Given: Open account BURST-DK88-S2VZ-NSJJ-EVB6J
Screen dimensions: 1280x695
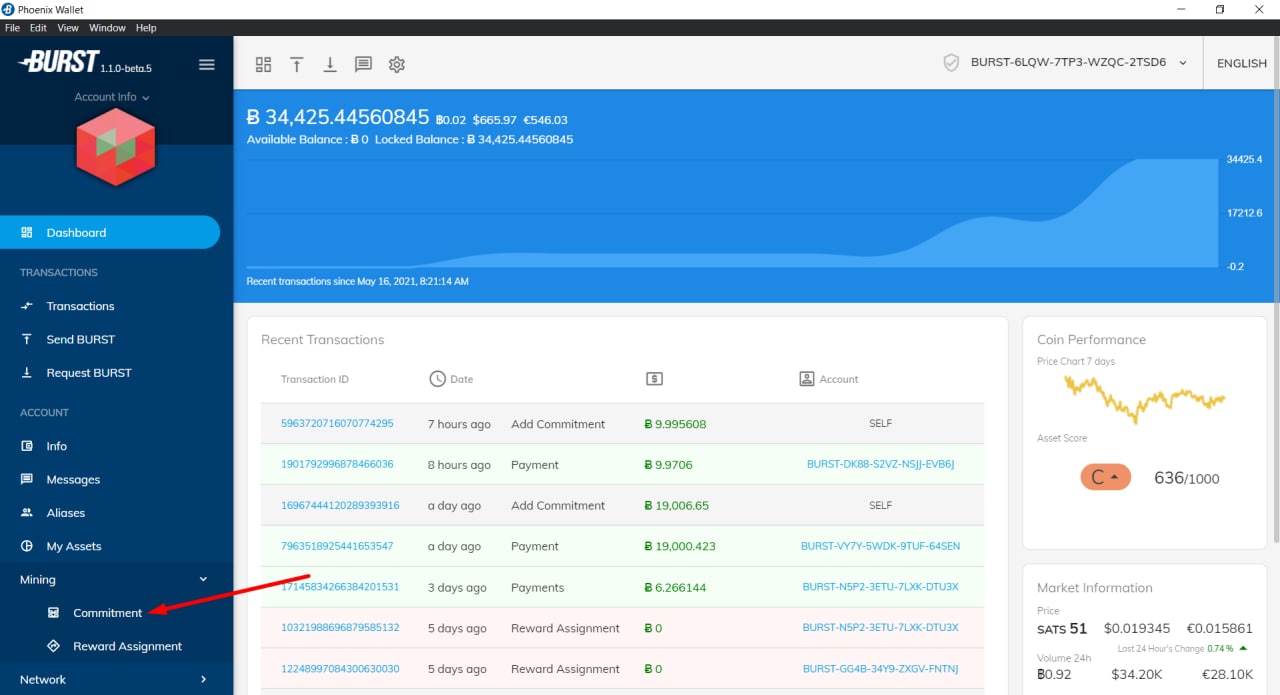Looking at the screenshot, I should tap(880, 464).
